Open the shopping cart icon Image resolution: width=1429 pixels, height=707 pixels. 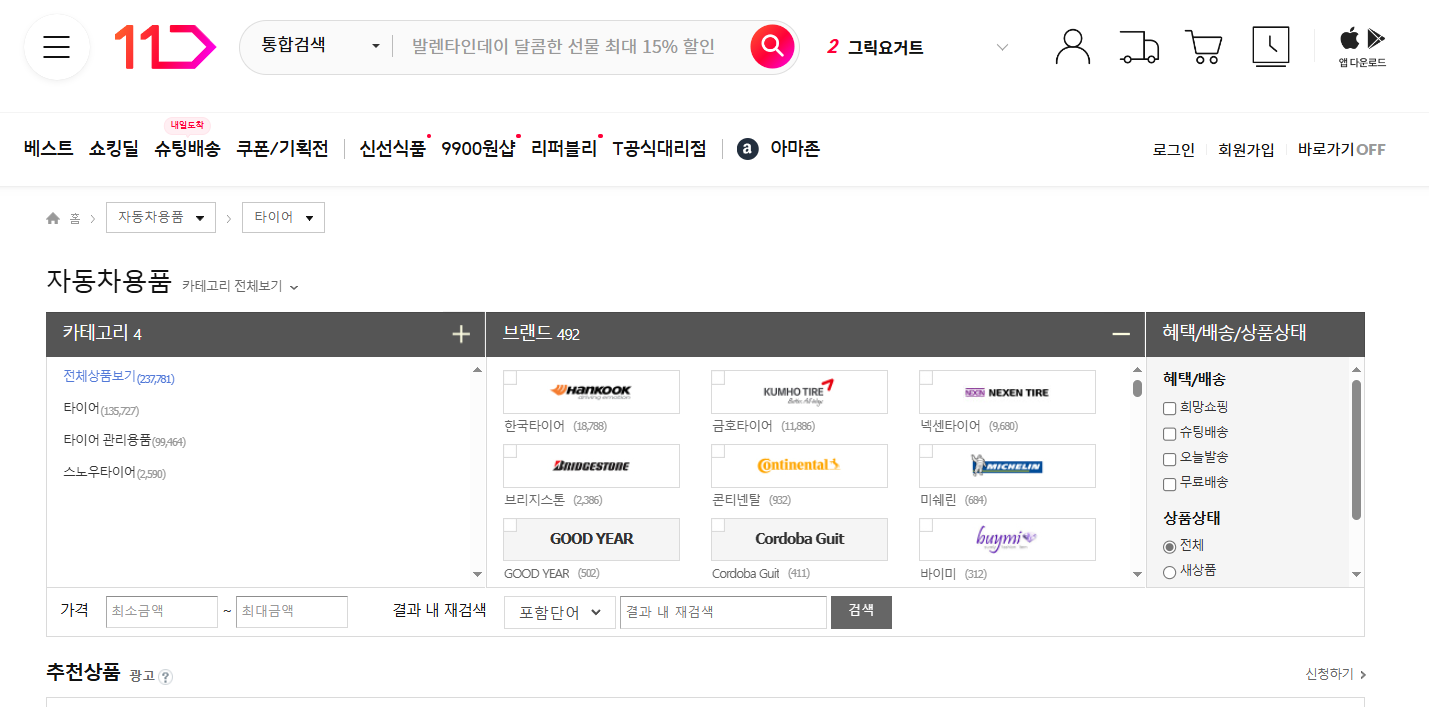click(x=1203, y=46)
